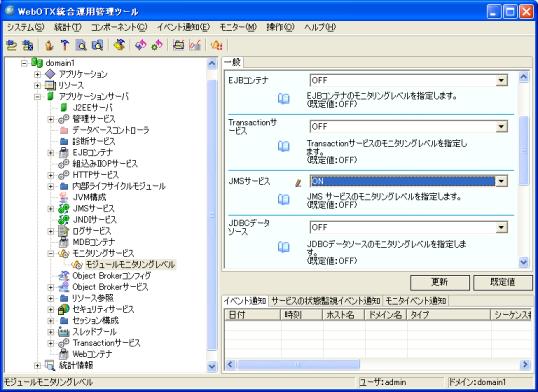Click the 日付 column header
This screenshot has width=538, height=392.
pos(253,315)
